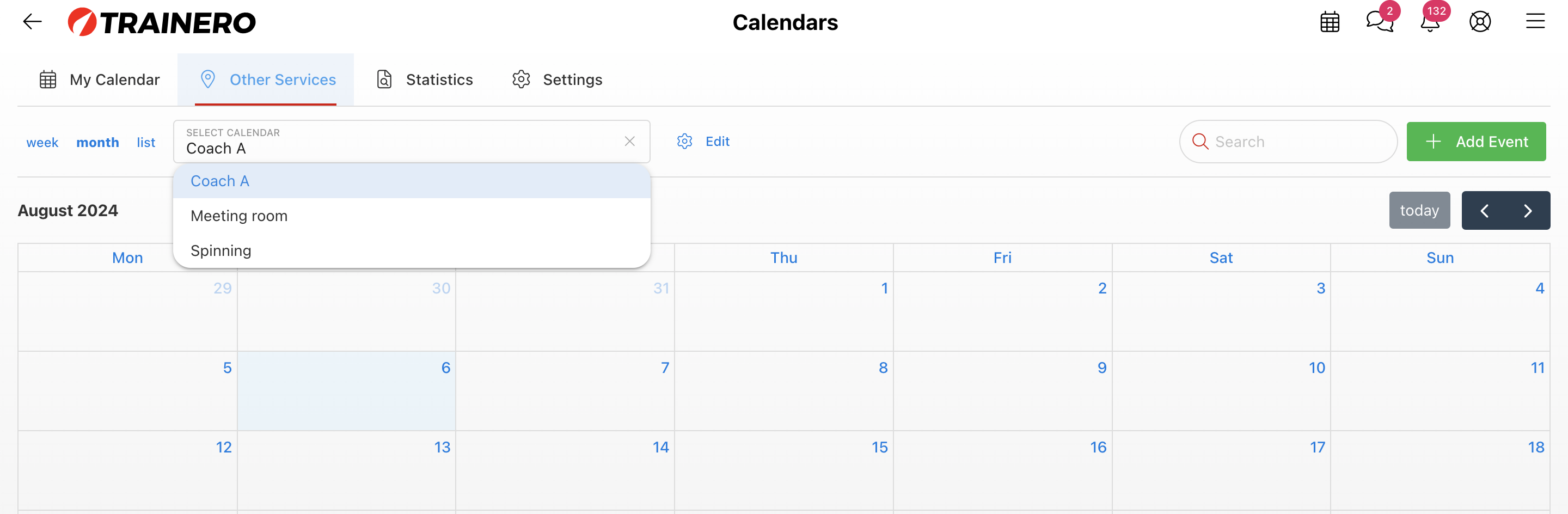Select Coach A from dropdown list

click(x=220, y=181)
